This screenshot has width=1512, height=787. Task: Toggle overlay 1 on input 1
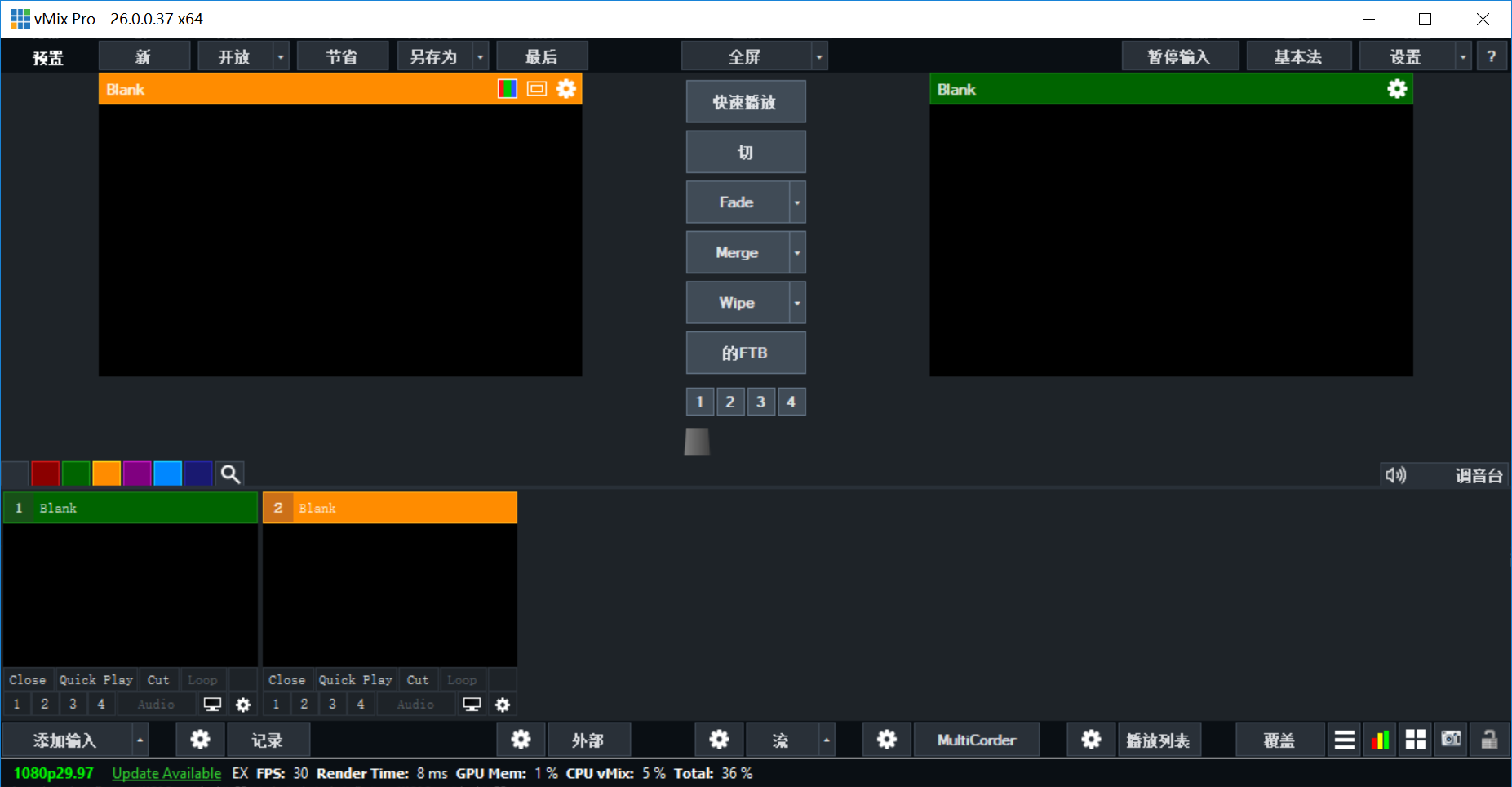pos(16,705)
